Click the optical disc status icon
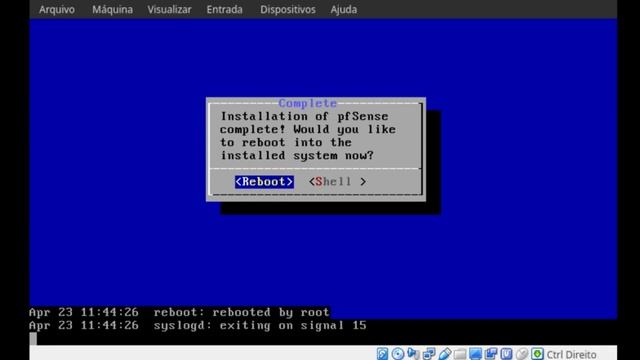Screen dimensions: 640x360 pos(398,354)
